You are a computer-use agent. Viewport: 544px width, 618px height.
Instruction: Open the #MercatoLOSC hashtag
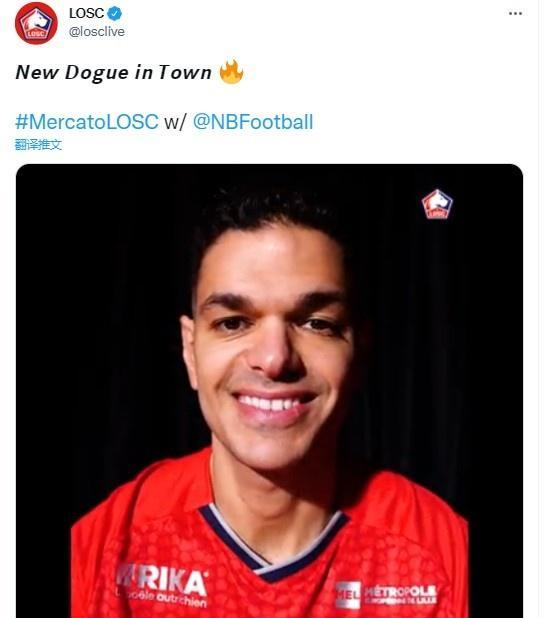(x=87, y=121)
